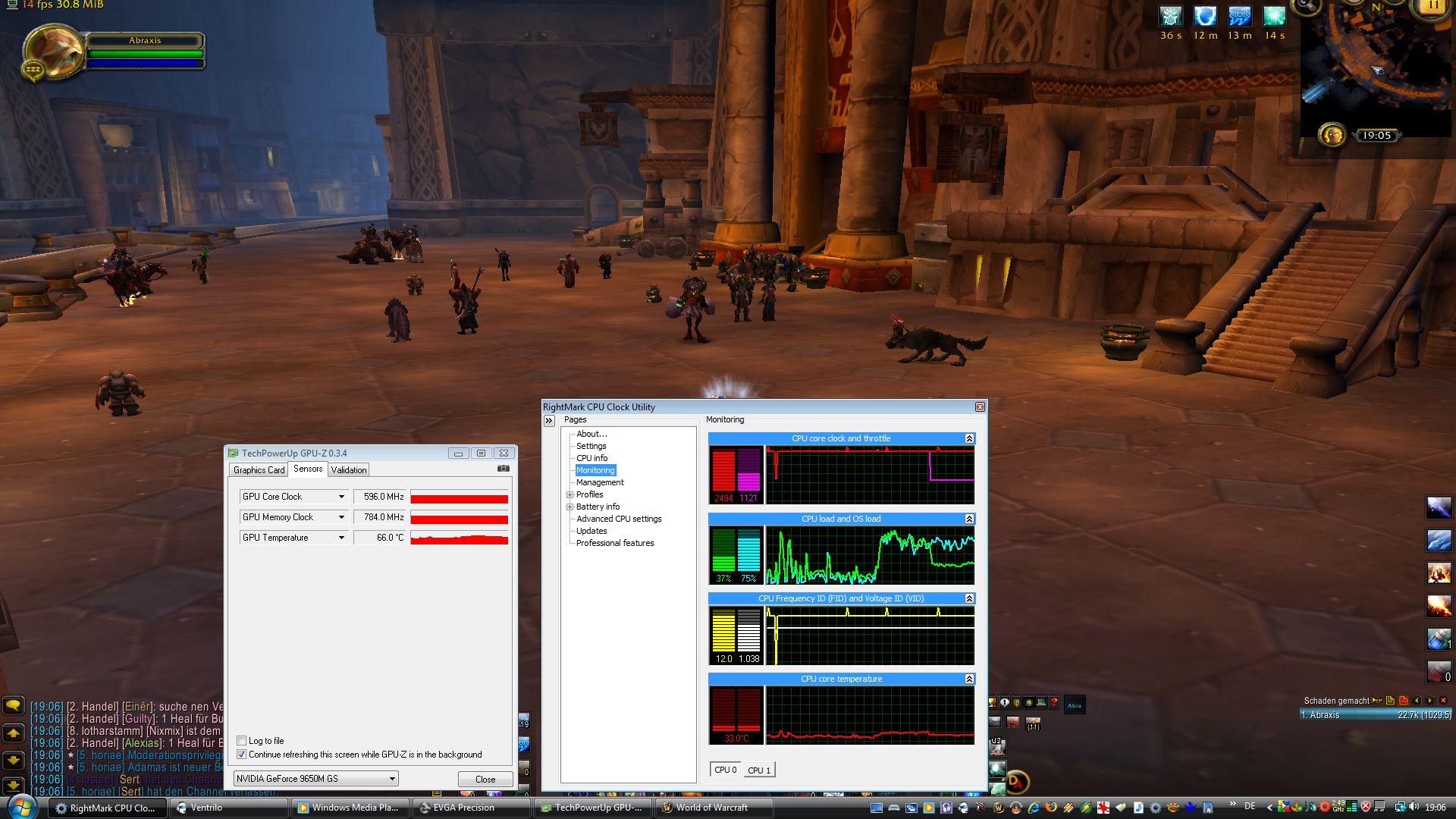Image resolution: width=1456 pixels, height=819 pixels.
Task: Go to previous damage meter mode arrow
Action: click(x=1417, y=701)
